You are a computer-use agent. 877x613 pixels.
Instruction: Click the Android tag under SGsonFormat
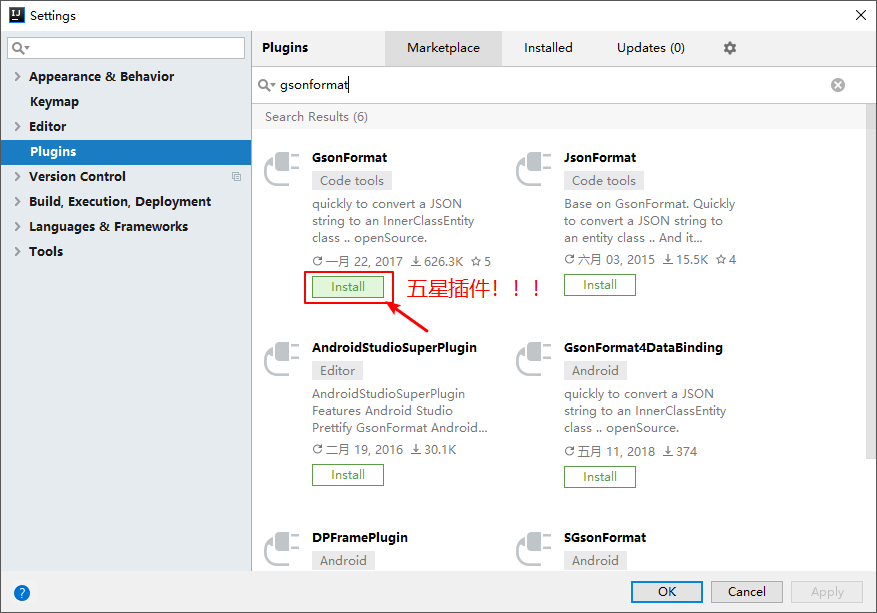point(595,560)
